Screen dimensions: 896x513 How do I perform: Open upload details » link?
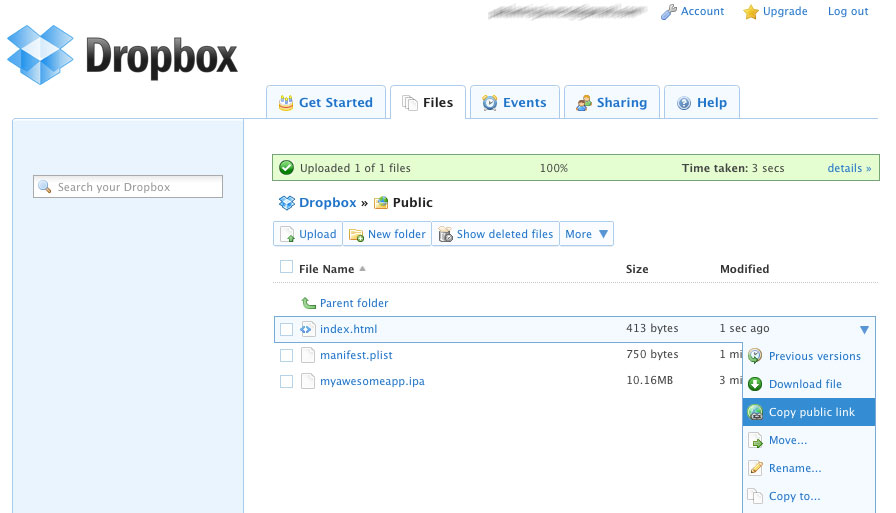[849, 168]
